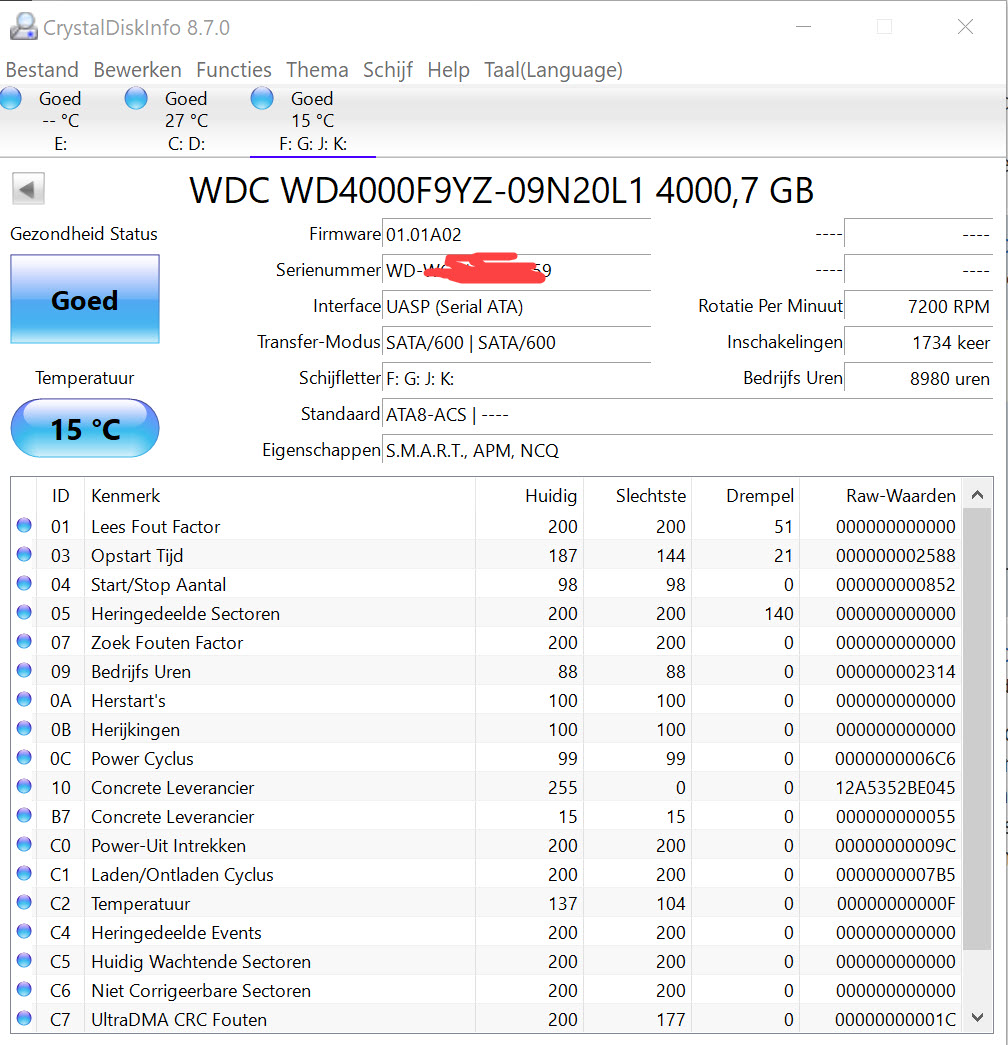Image resolution: width=1008 pixels, height=1045 pixels.
Task: Select the C: D: drive status orb
Action: click(x=136, y=98)
